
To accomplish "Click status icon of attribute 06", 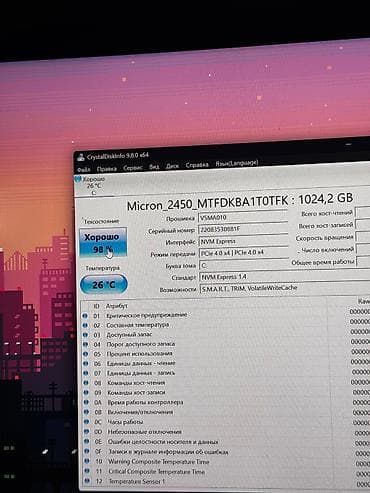I will [86, 363].
